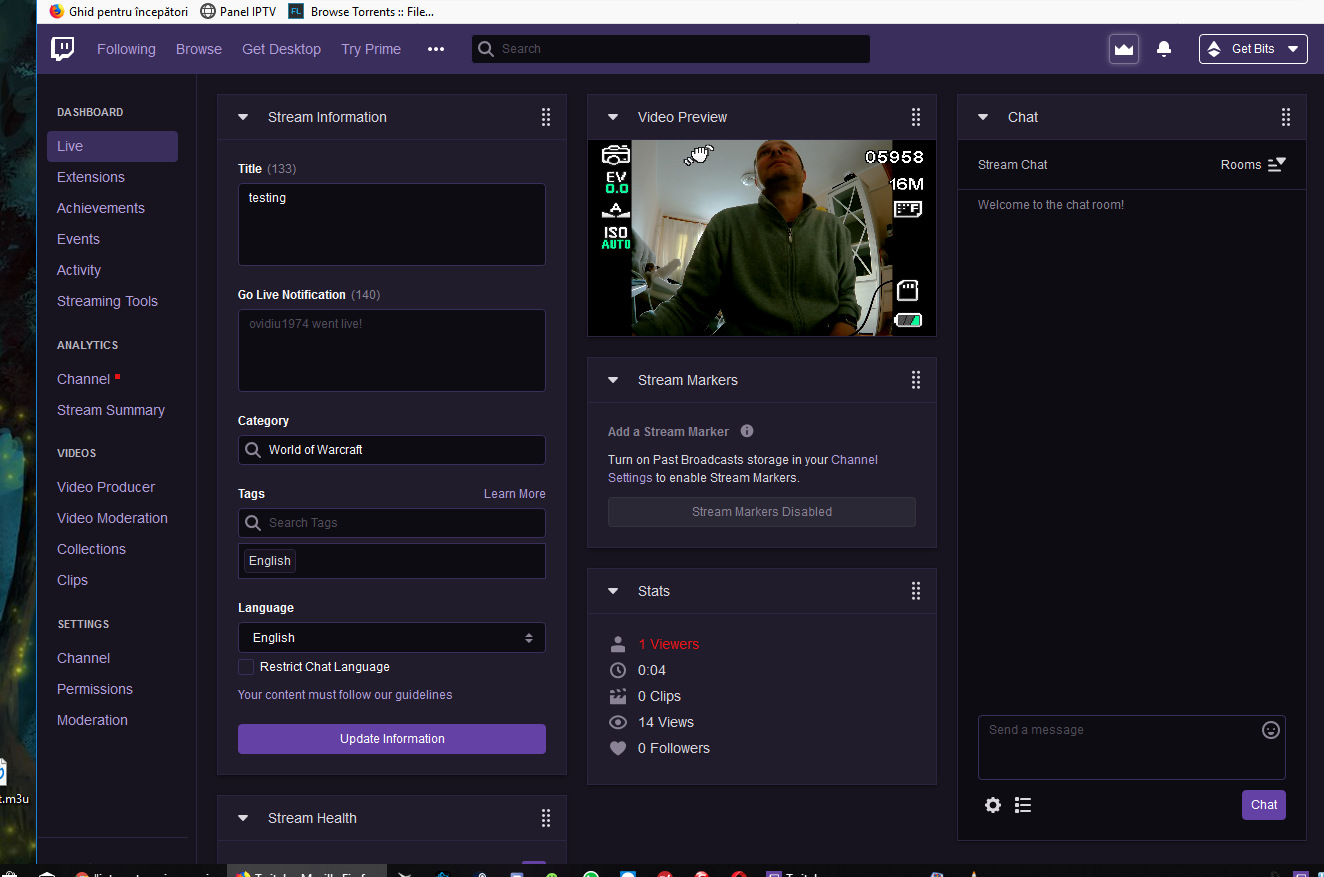Viewport: 1324px width, 877px height.
Task: Click the Stream Markers Disabled button
Action: pyautogui.click(x=762, y=512)
